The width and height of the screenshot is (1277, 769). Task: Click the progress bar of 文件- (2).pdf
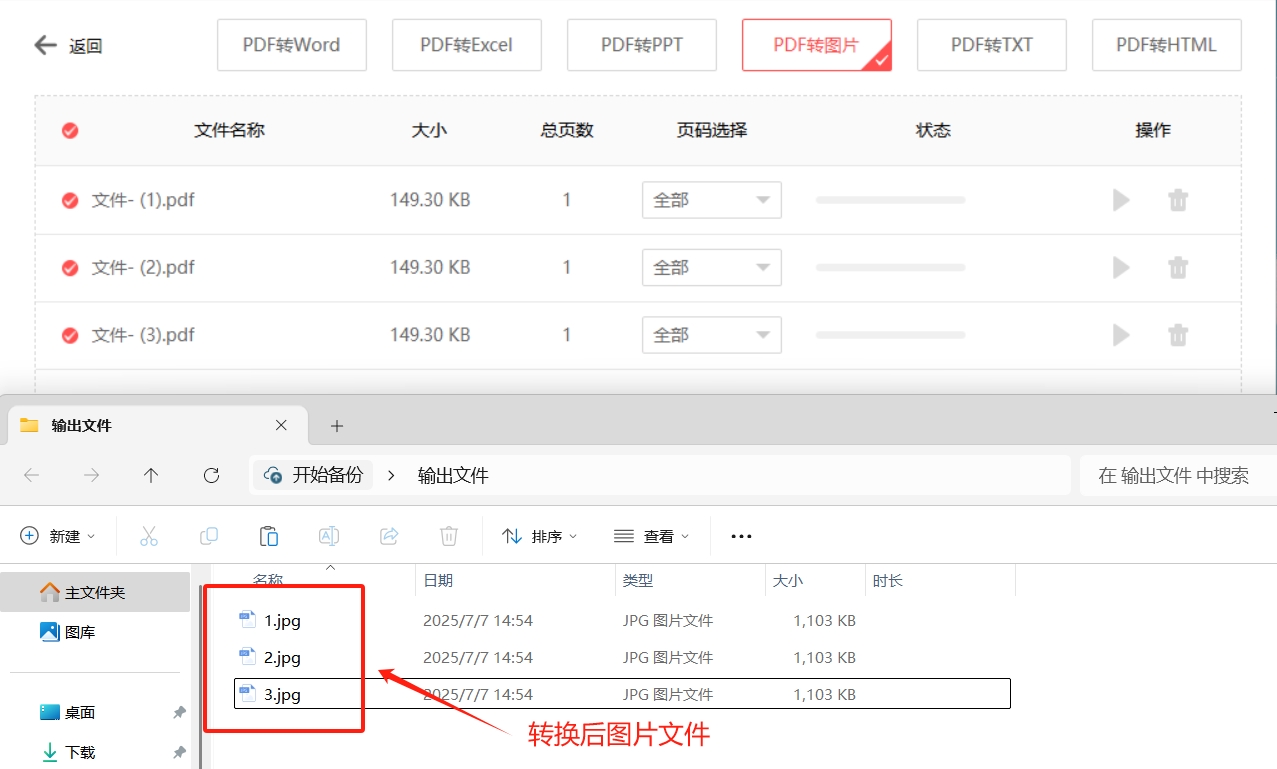pyautogui.click(x=889, y=267)
